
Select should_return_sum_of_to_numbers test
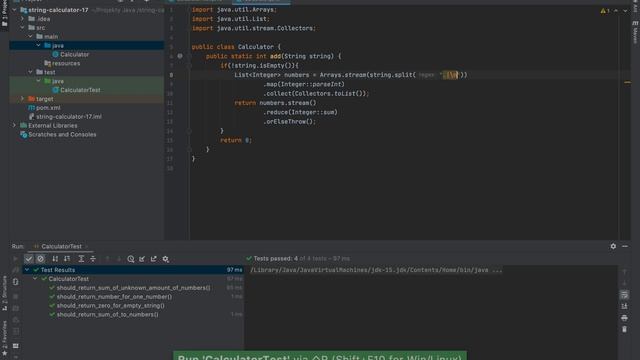coord(107,315)
